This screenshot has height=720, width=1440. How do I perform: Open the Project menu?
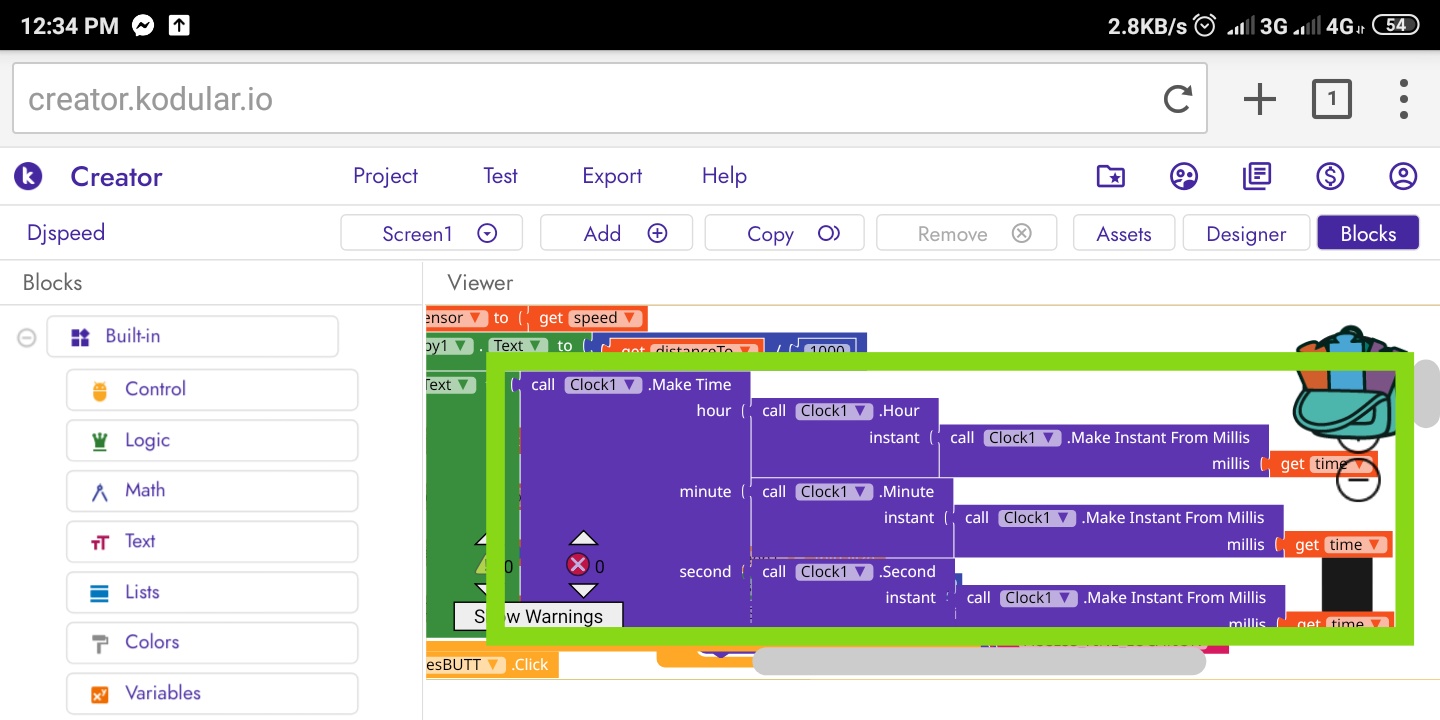coord(385,176)
